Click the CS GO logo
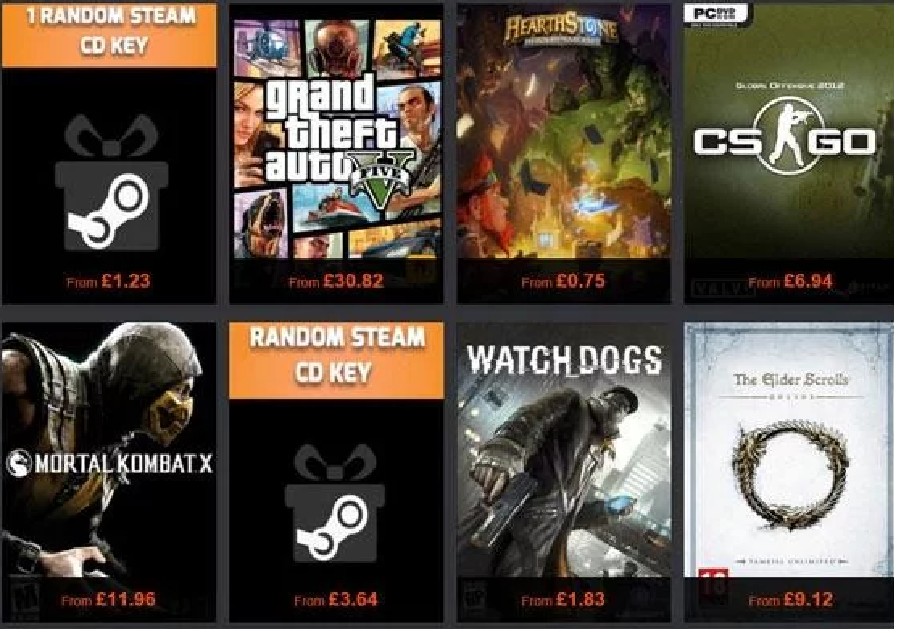This screenshot has height=633, width=897. (x=784, y=137)
